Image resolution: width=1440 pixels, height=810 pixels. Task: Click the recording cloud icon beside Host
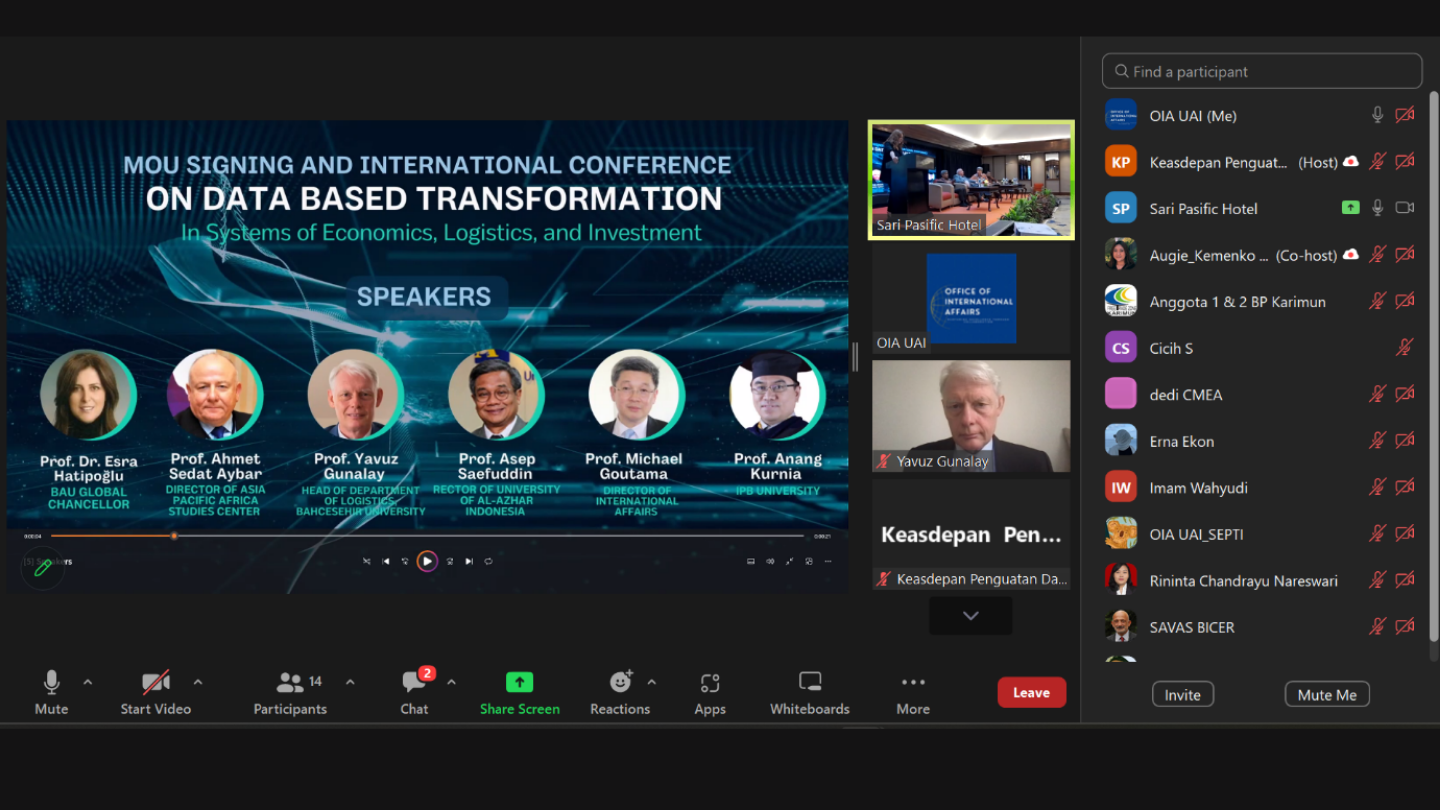point(1350,161)
